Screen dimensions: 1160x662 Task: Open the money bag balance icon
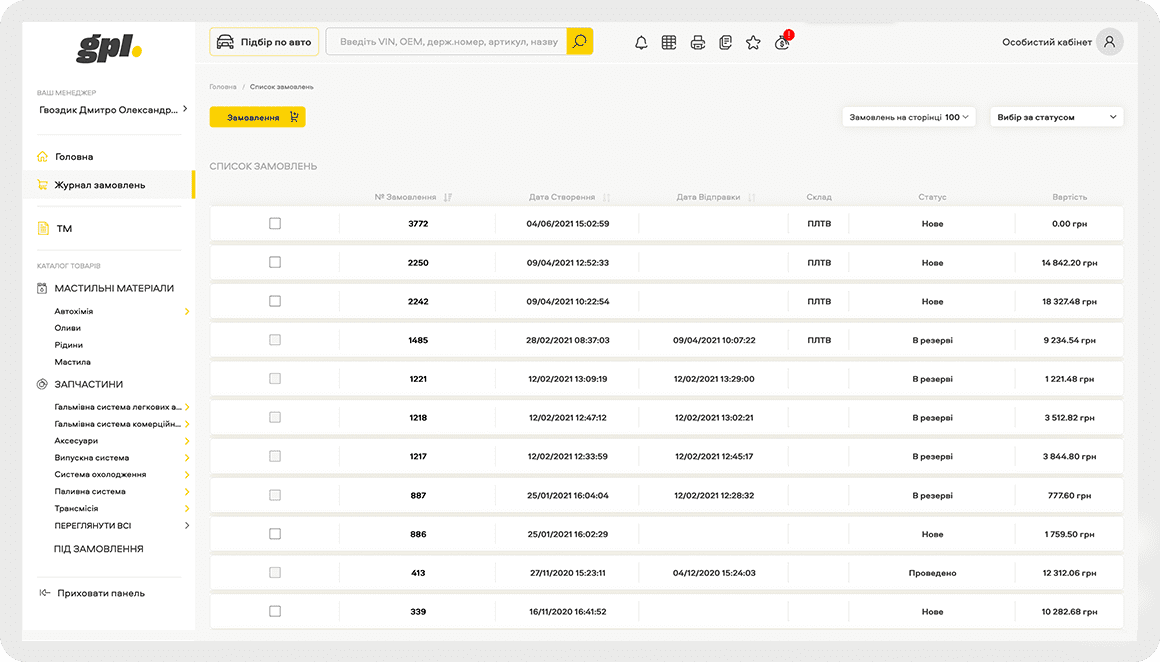click(x=782, y=42)
